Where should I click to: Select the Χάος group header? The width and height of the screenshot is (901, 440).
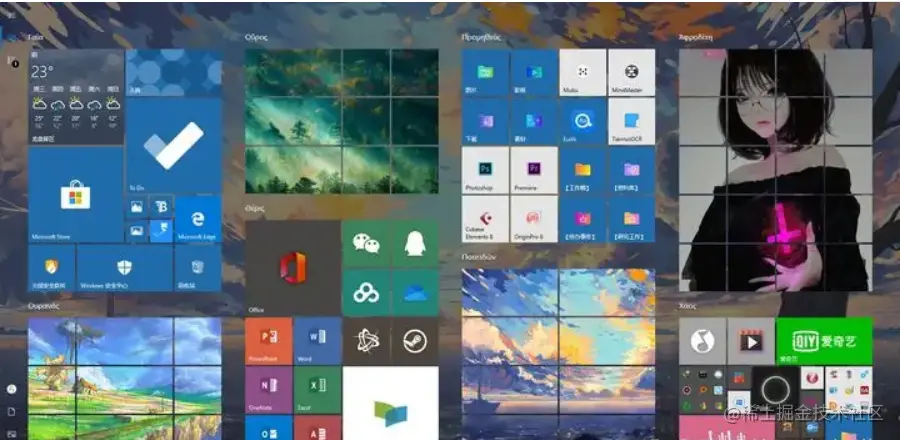(x=687, y=306)
